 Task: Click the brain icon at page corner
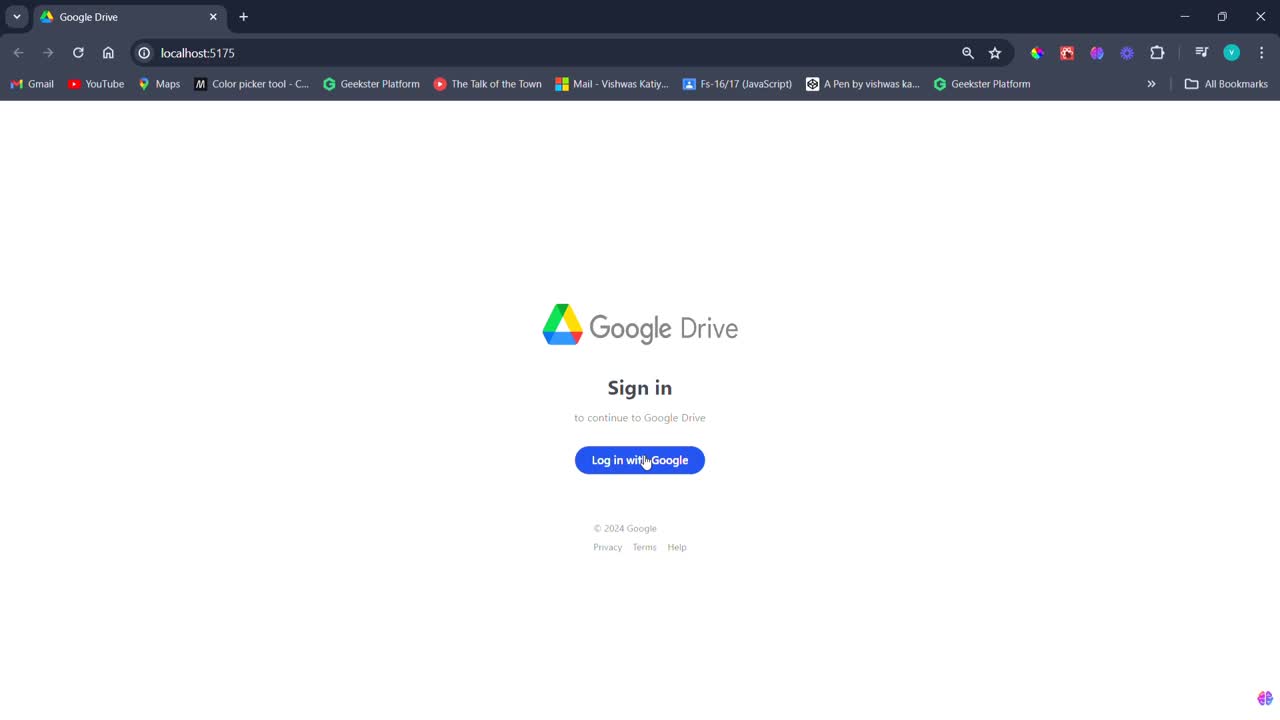point(1265,698)
